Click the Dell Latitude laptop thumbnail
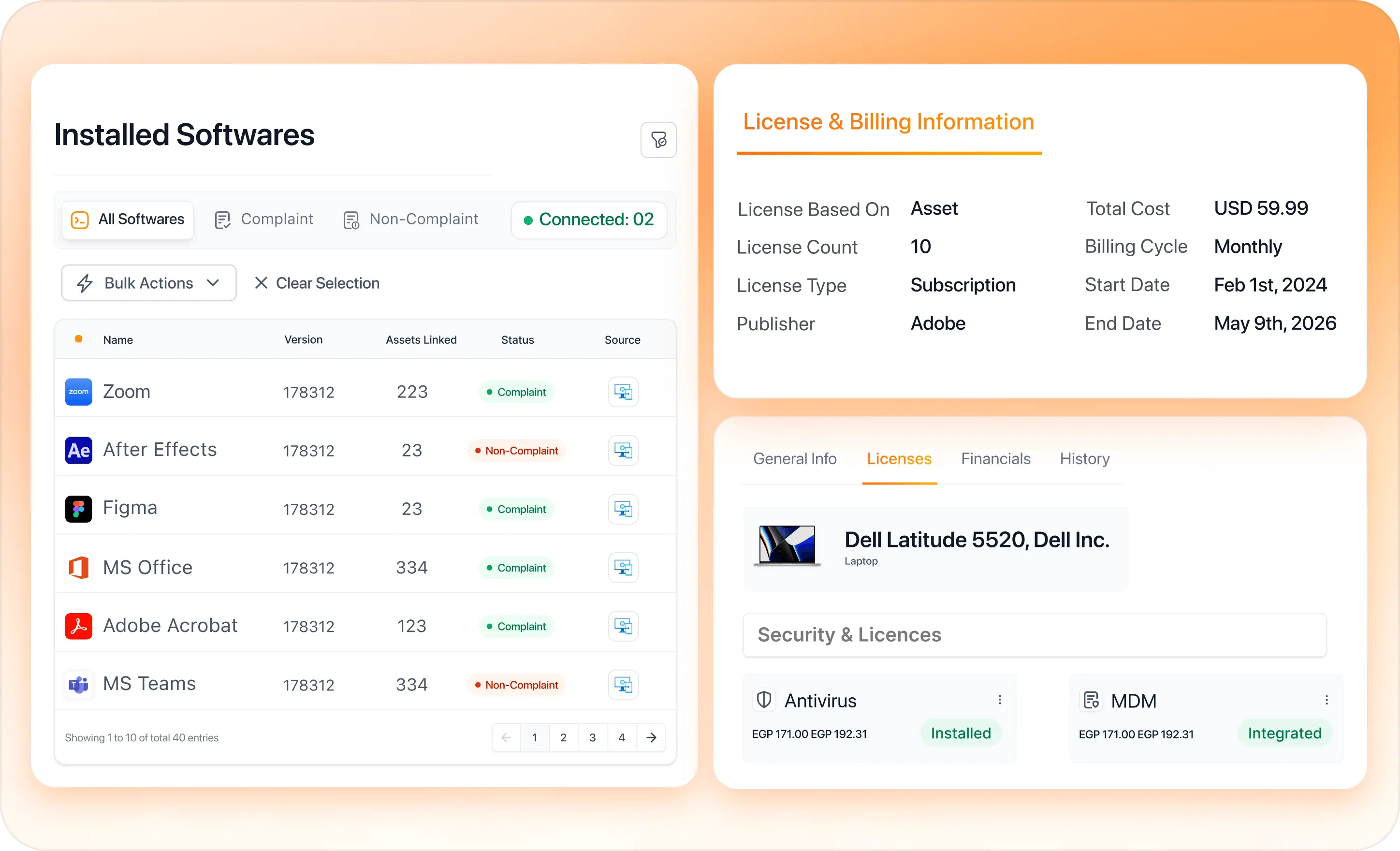Viewport: 1400px width, 851px height. tap(787, 546)
